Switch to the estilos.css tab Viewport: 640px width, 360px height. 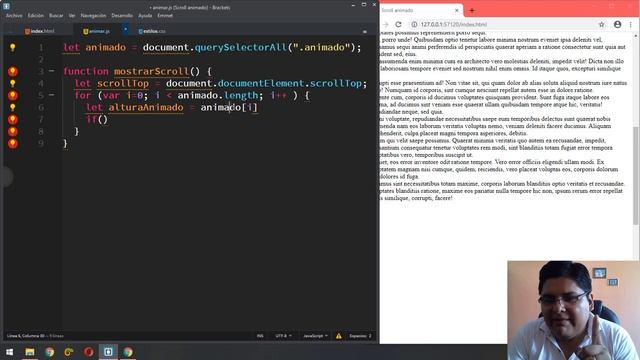click(152, 31)
